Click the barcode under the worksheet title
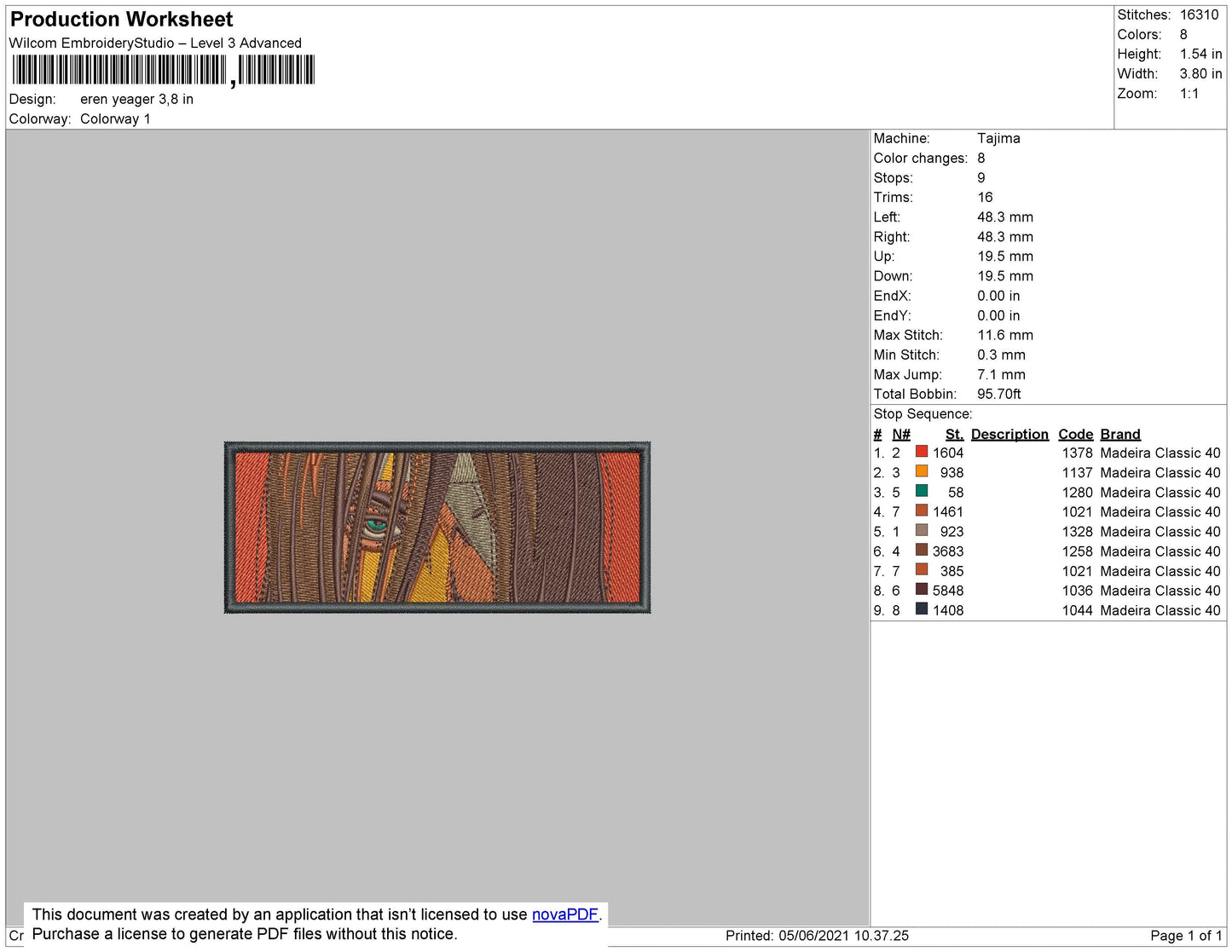 pos(164,70)
